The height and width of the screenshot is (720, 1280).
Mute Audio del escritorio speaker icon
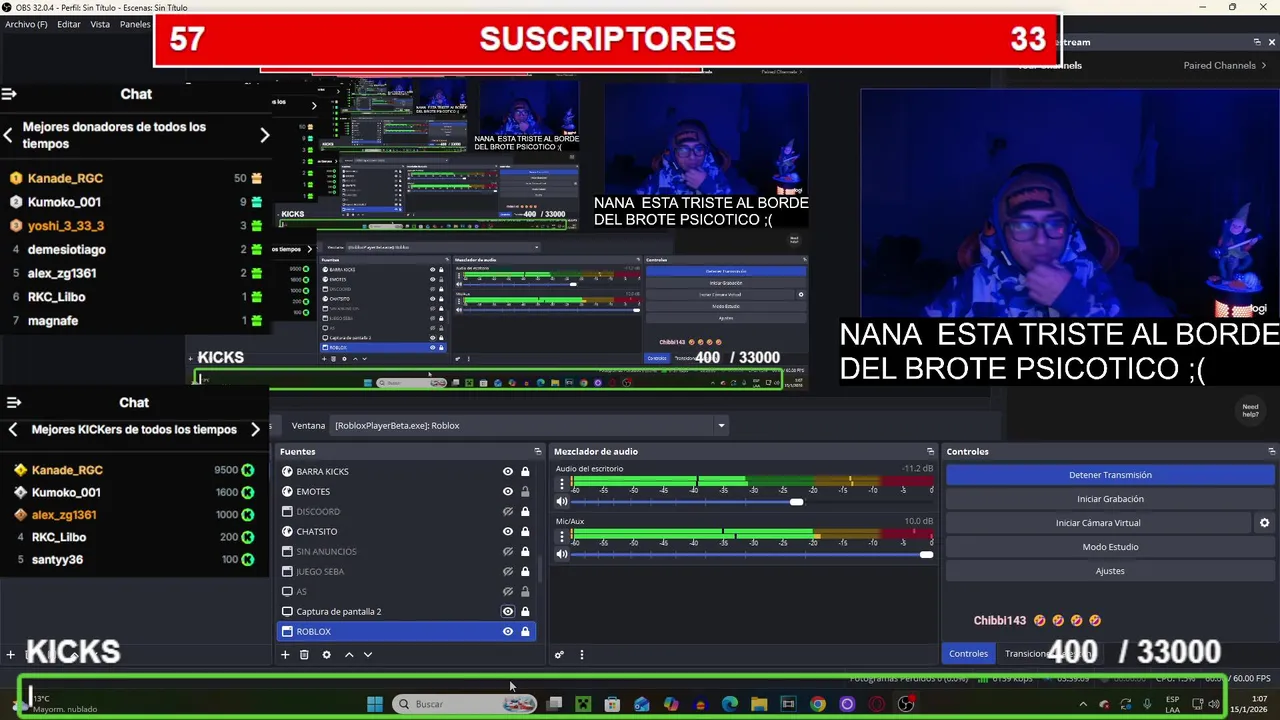click(x=562, y=502)
